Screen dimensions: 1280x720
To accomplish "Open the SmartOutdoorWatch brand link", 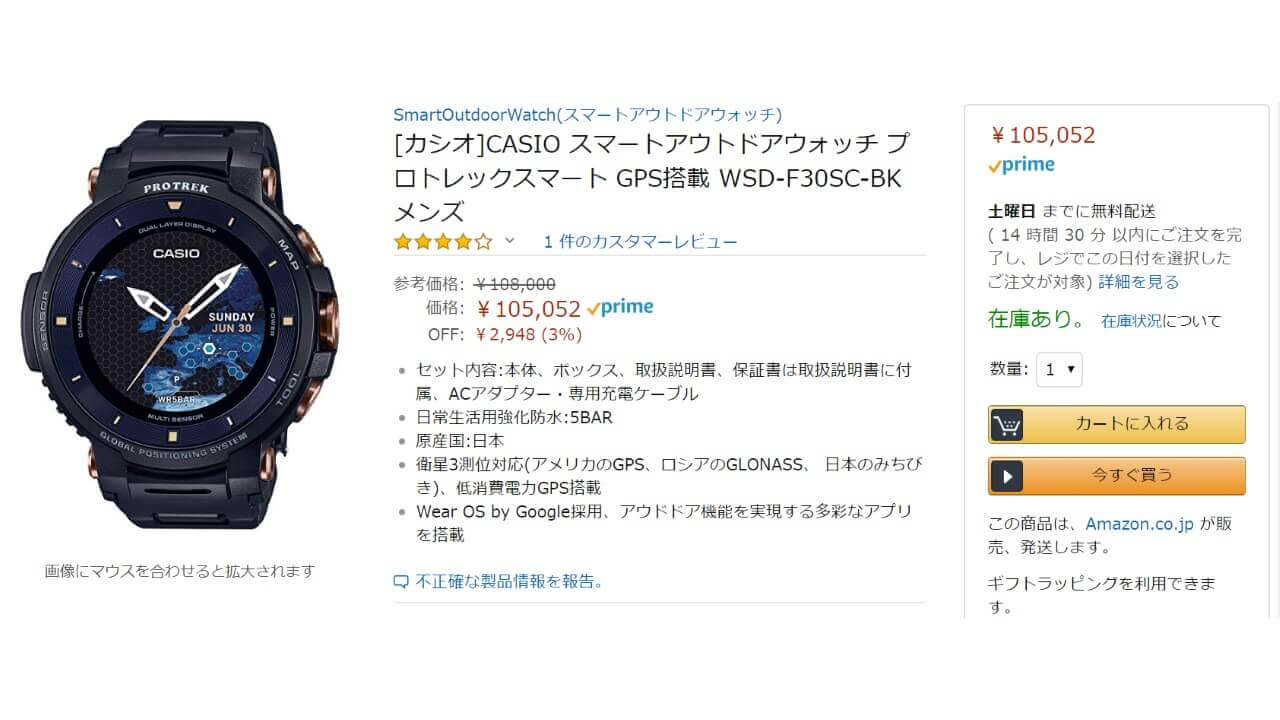I will point(588,114).
